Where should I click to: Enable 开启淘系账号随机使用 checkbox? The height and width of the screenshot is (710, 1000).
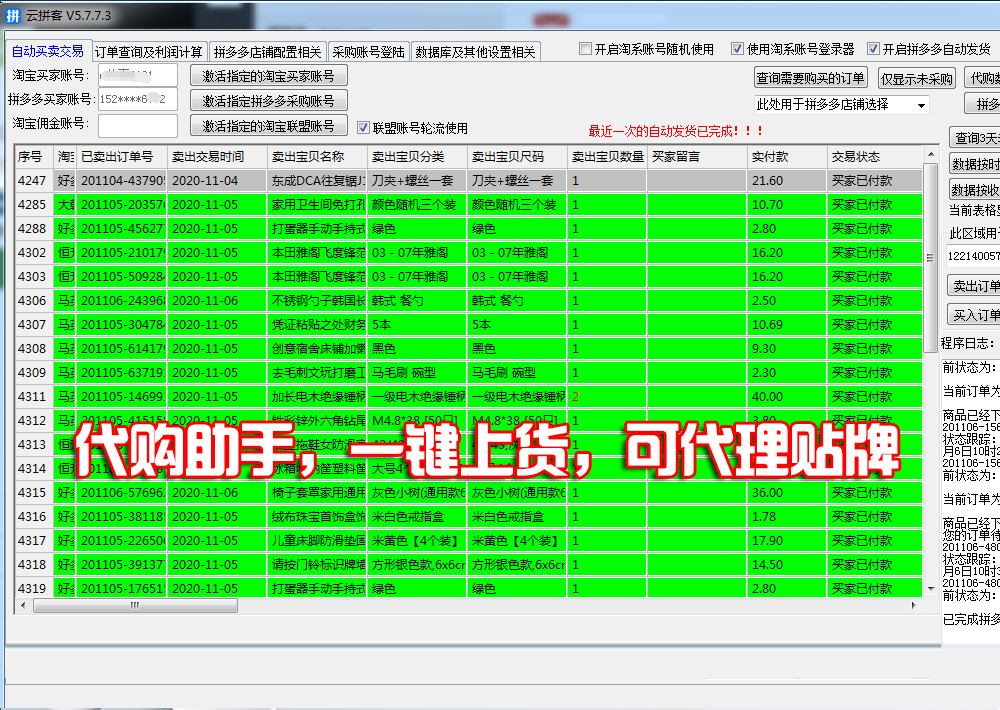point(585,48)
